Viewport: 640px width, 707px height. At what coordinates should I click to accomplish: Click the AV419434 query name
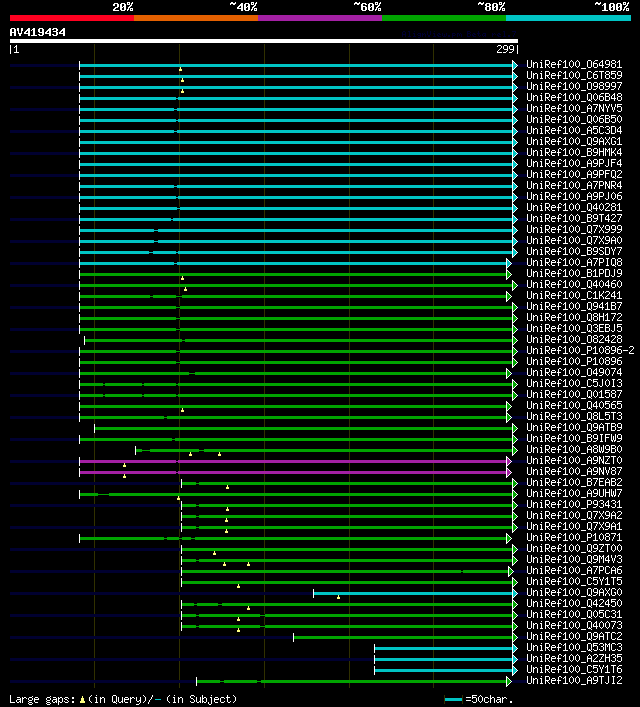pyautogui.click(x=37, y=32)
